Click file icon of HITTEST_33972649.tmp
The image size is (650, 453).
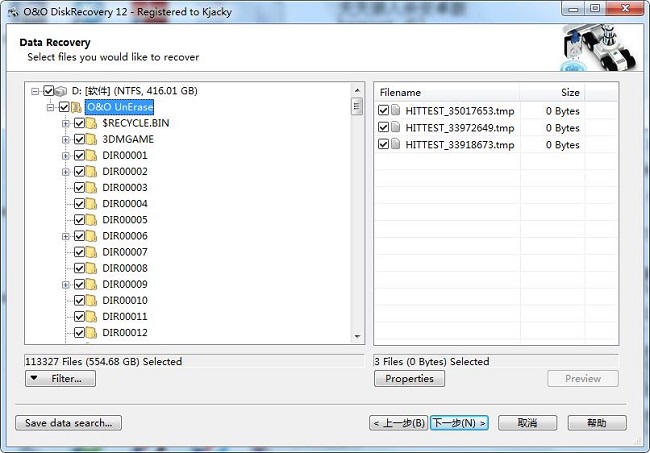[396, 127]
